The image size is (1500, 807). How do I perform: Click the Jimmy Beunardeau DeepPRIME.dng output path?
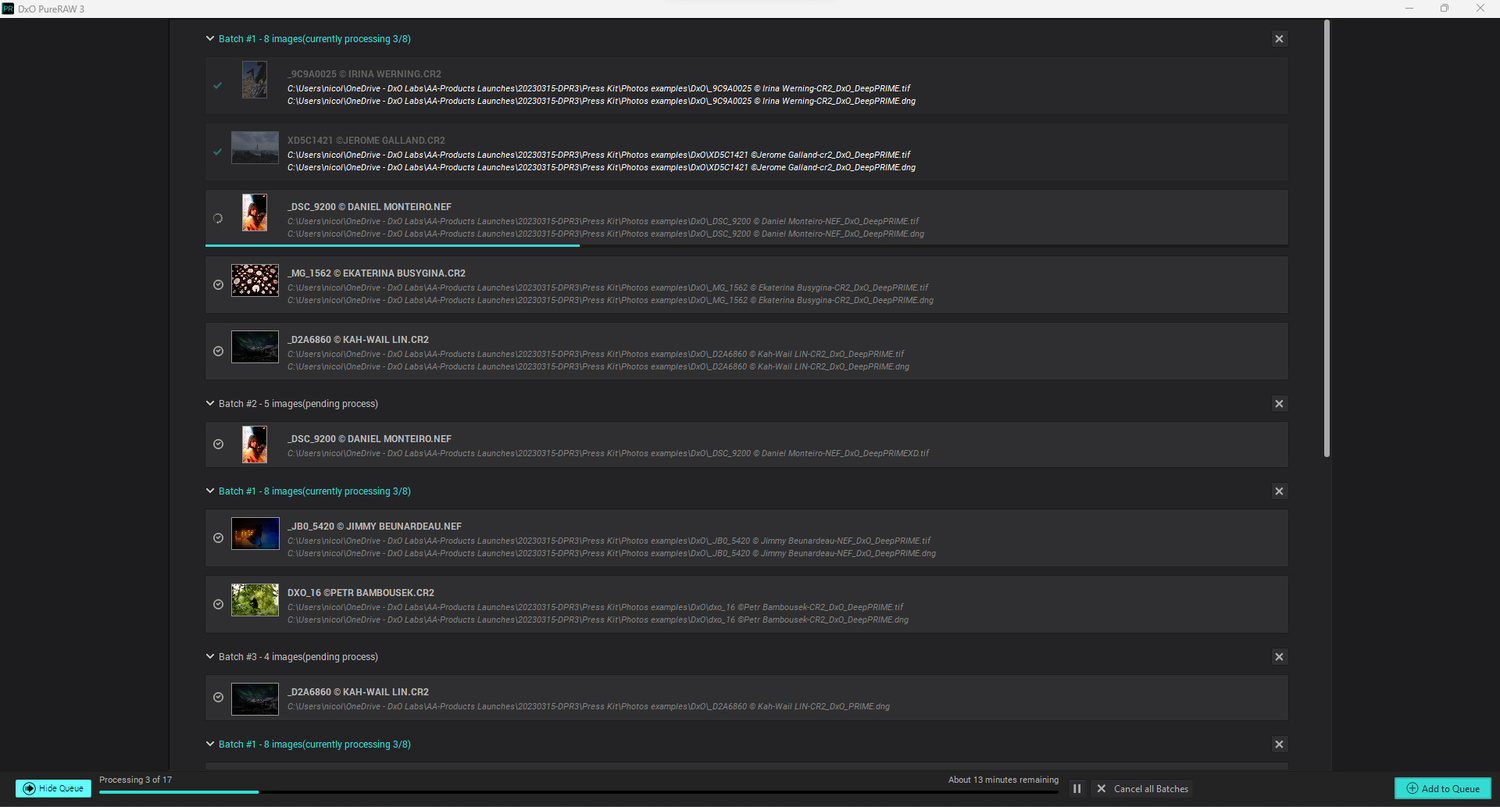coord(611,553)
